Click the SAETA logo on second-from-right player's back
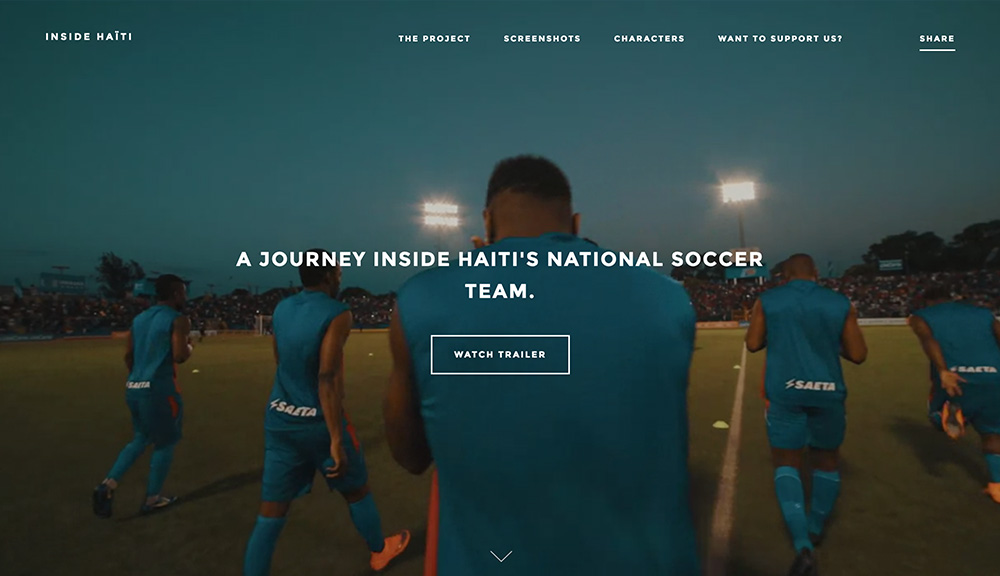This screenshot has width=1000, height=576. click(x=810, y=385)
